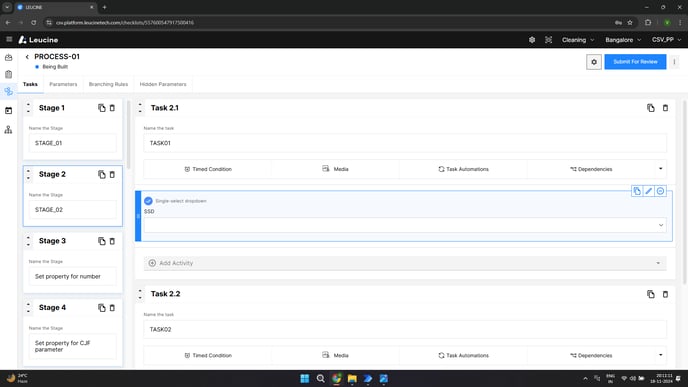688x387 pixels.
Task: Open the calendar sidebar icon
Action: point(8,111)
